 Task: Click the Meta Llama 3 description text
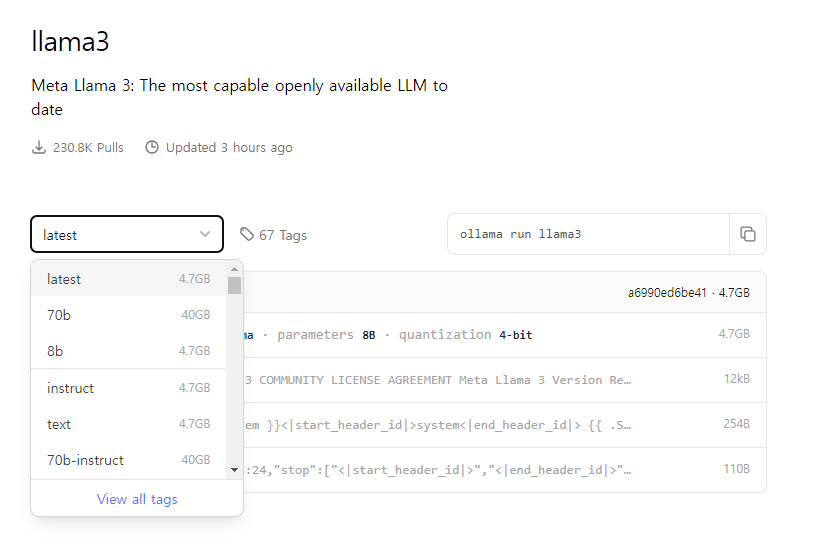(239, 97)
